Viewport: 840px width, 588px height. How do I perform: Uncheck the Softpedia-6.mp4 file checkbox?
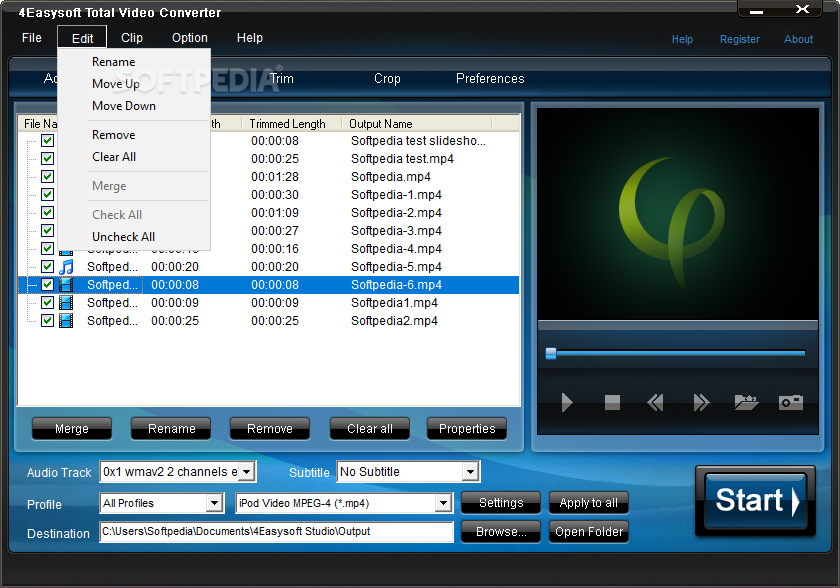[48, 285]
